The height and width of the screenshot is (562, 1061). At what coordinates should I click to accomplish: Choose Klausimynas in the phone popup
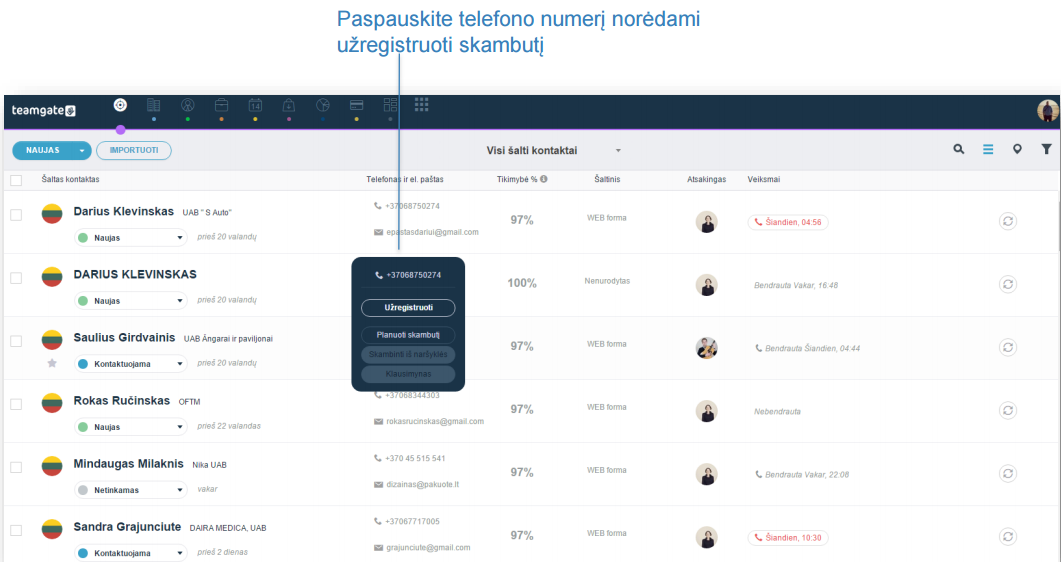[408, 374]
